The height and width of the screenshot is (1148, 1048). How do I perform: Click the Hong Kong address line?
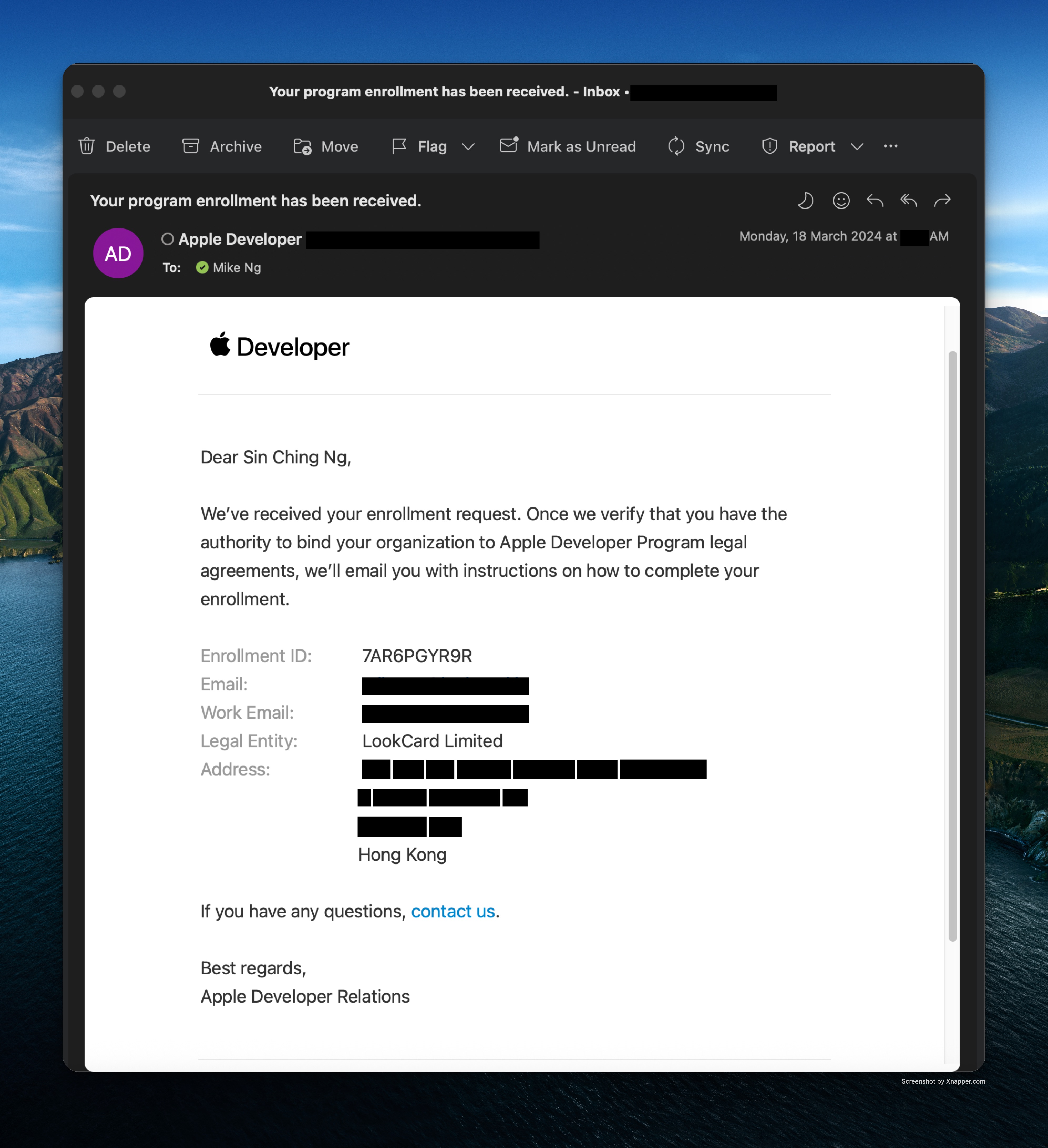tap(402, 855)
